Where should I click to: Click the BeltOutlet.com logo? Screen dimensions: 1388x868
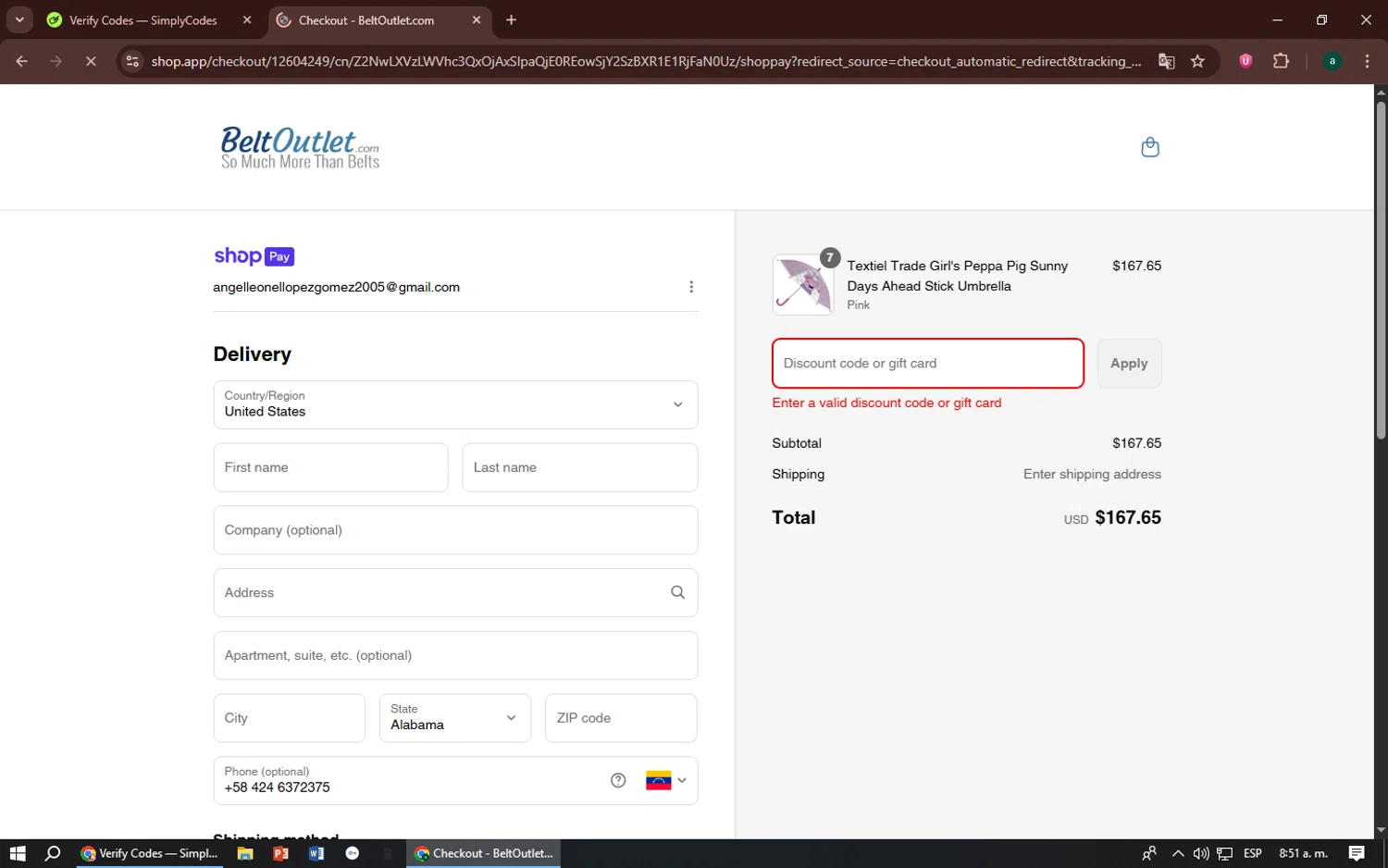[x=300, y=148]
